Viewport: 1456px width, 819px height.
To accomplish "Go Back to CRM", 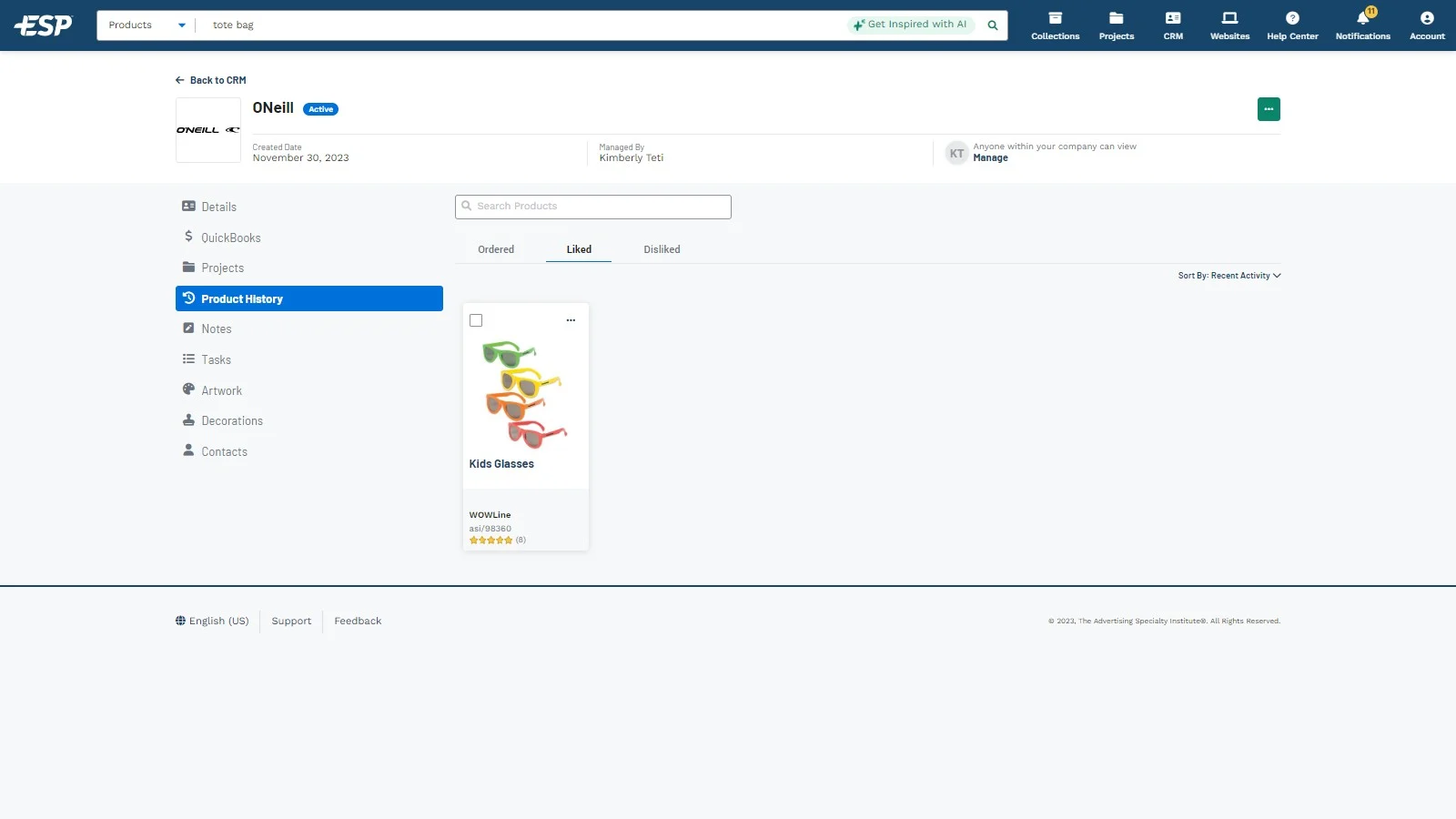I will tap(210, 80).
